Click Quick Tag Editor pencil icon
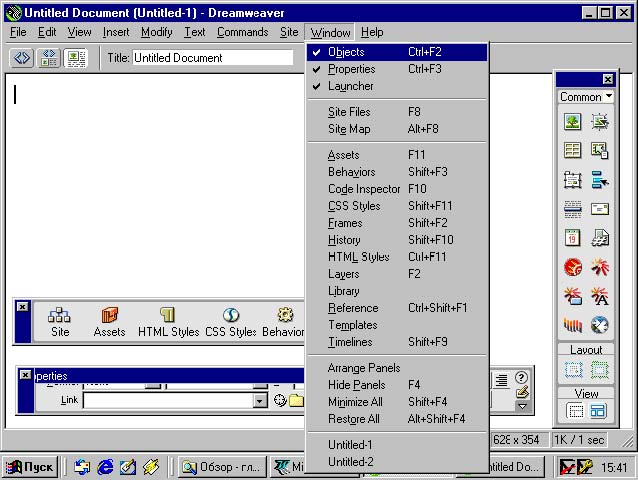Viewport: 638px width, 480px height. click(x=522, y=392)
